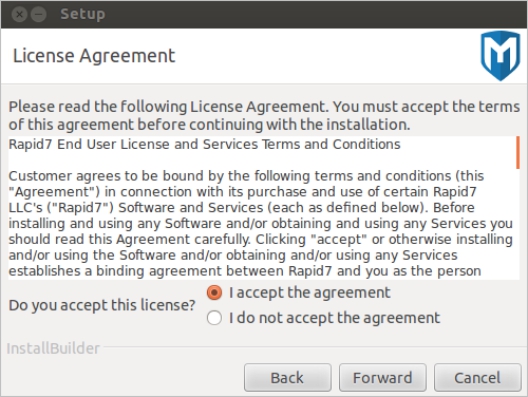Screen dimensions: 528x397
Task: Click the 'I do not accept the agreement' text
Action: [334, 318]
